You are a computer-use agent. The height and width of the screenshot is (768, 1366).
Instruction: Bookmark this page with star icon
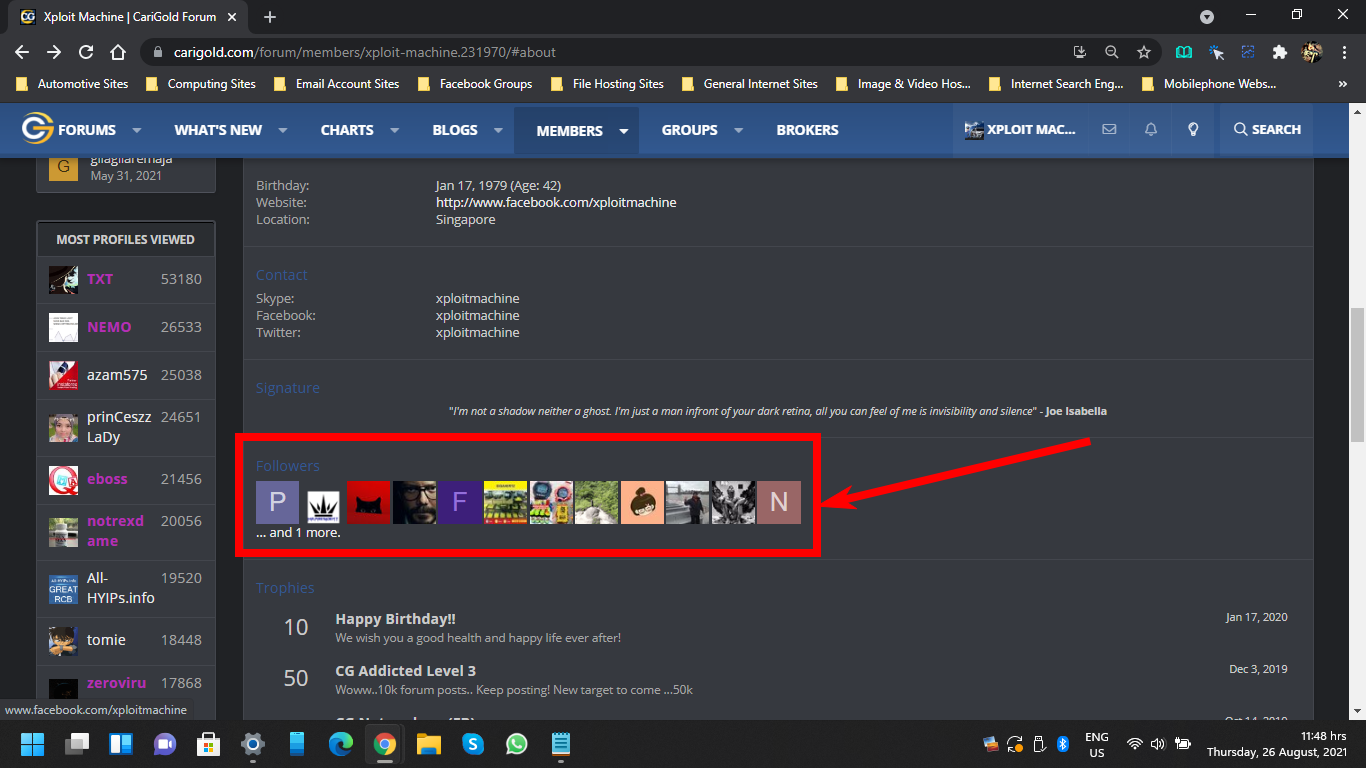[x=1143, y=52]
